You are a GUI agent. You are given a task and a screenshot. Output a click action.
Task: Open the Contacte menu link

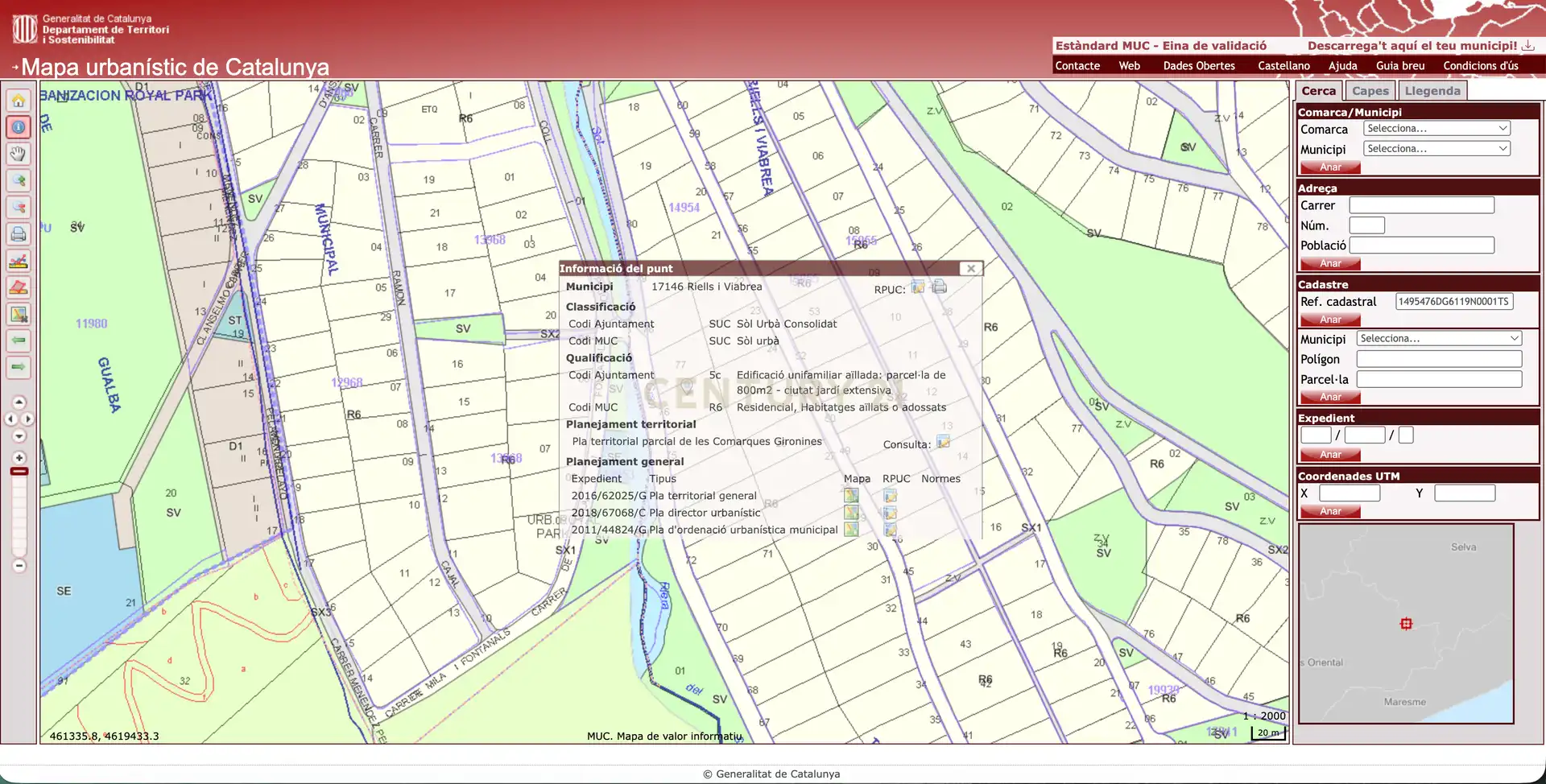1077,66
